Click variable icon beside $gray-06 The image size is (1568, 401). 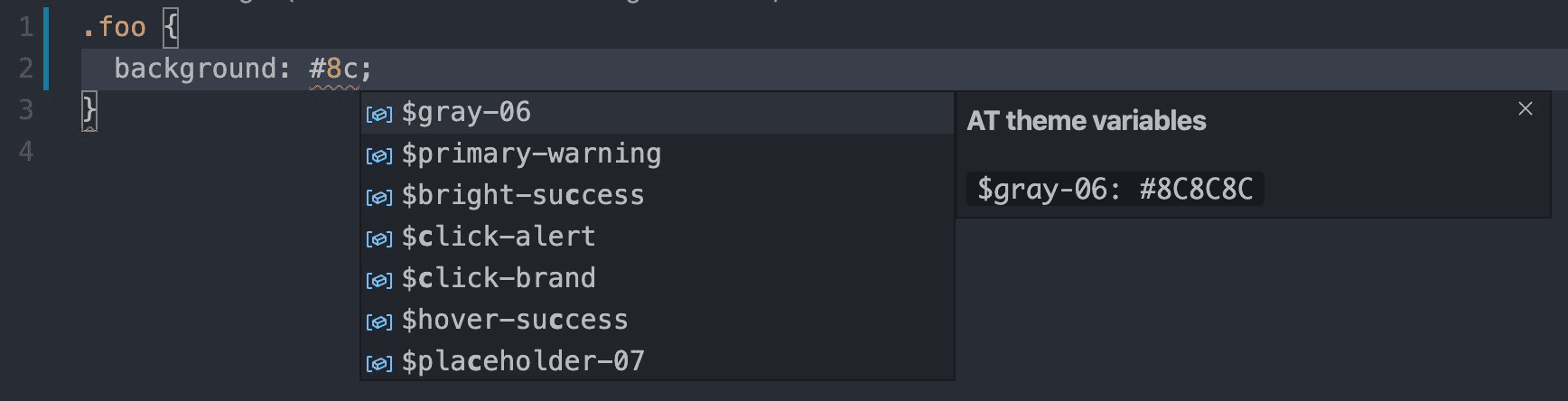378,114
